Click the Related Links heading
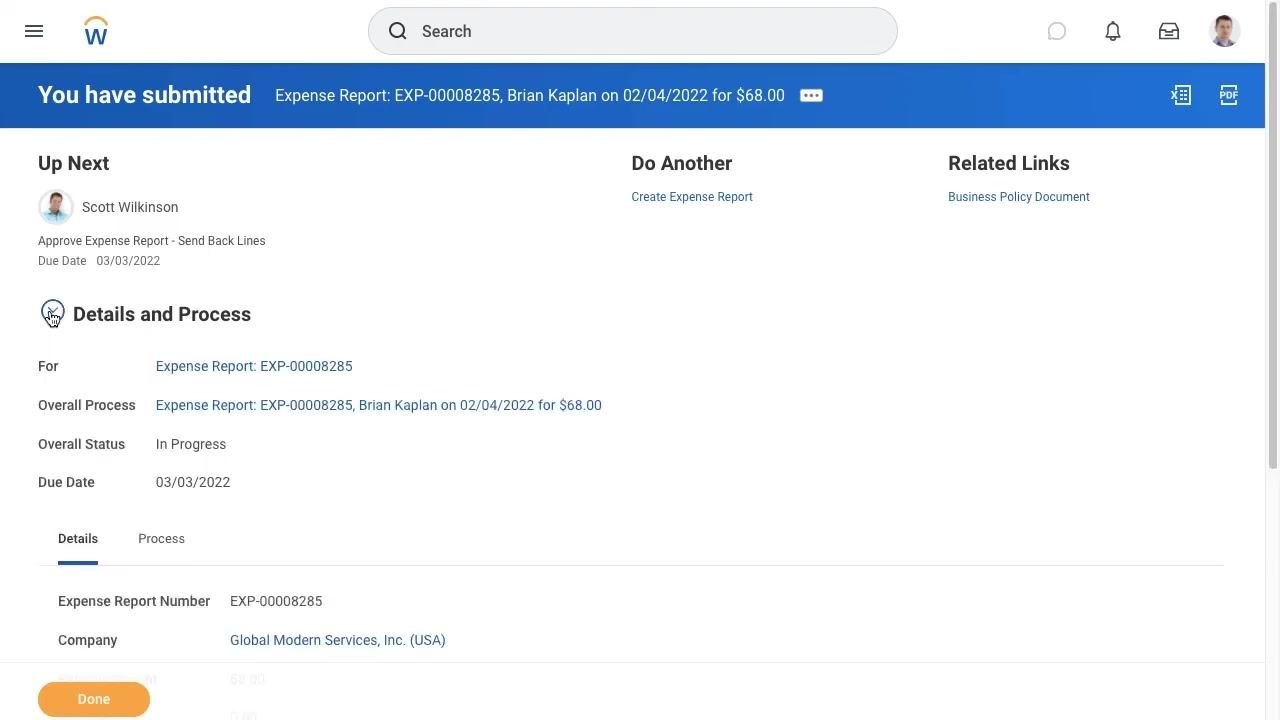The width and height of the screenshot is (1280, 720). (1009, 163)
